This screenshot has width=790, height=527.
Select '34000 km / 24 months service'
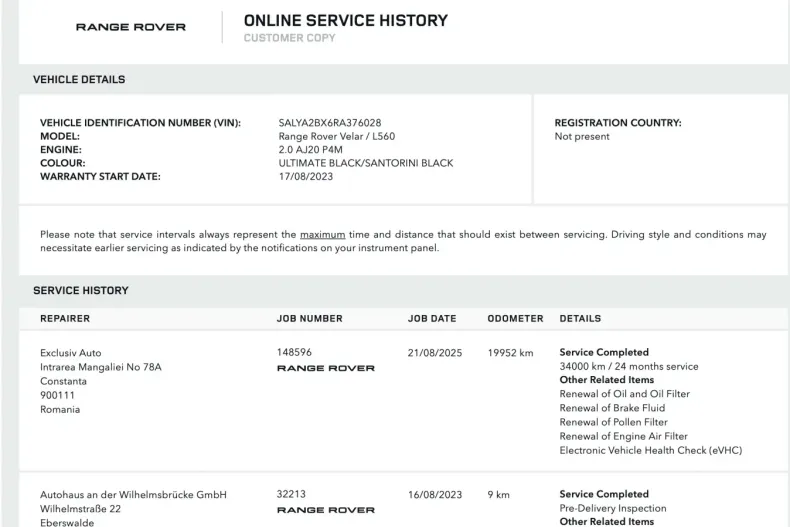[629, 366]
